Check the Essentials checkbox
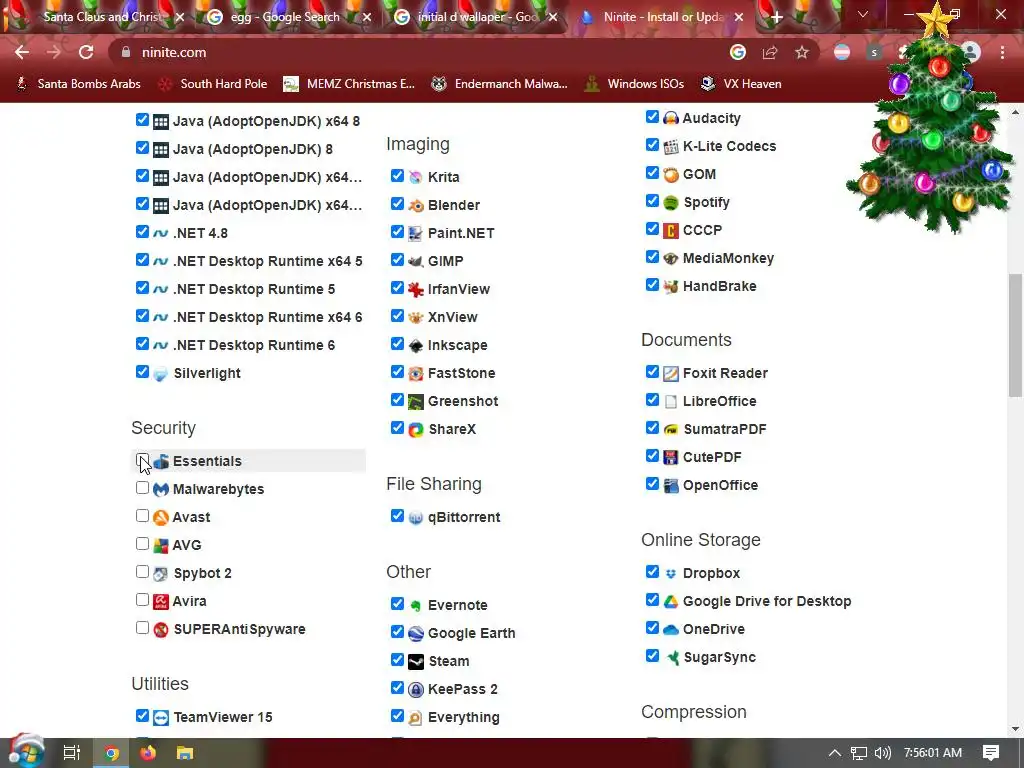Screen dimensions: 1024x768 coord(142,460)
